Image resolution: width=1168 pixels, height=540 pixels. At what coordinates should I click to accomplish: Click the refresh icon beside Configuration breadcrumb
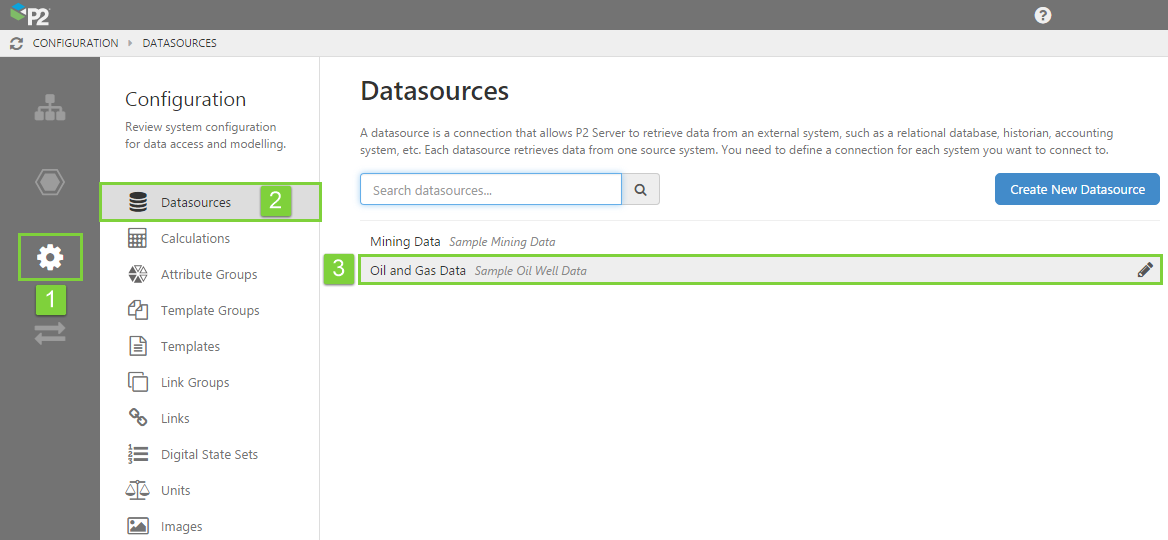point(16,43)
